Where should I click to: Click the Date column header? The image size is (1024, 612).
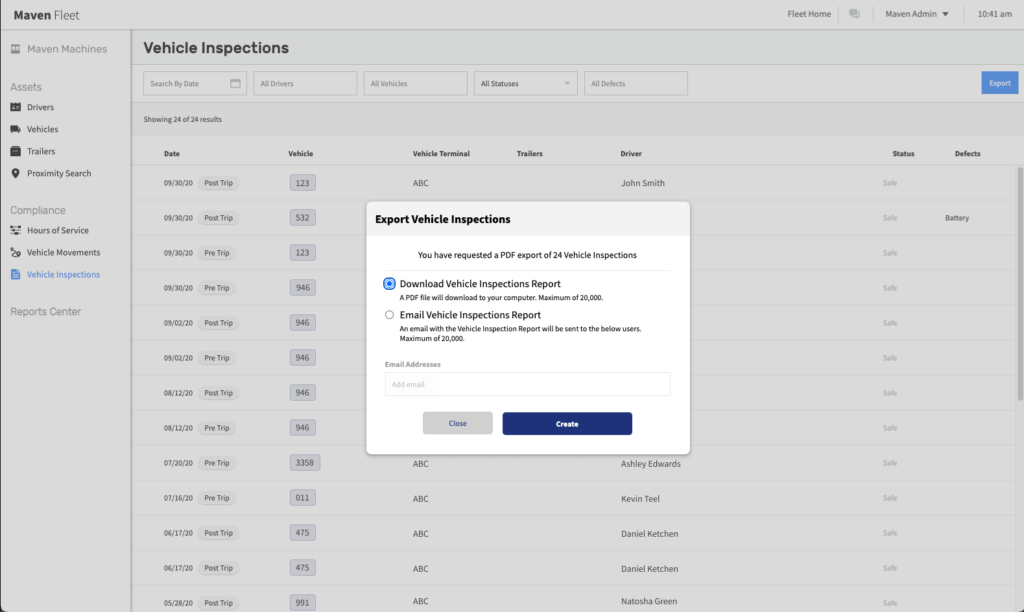click(x=172, y=153)
